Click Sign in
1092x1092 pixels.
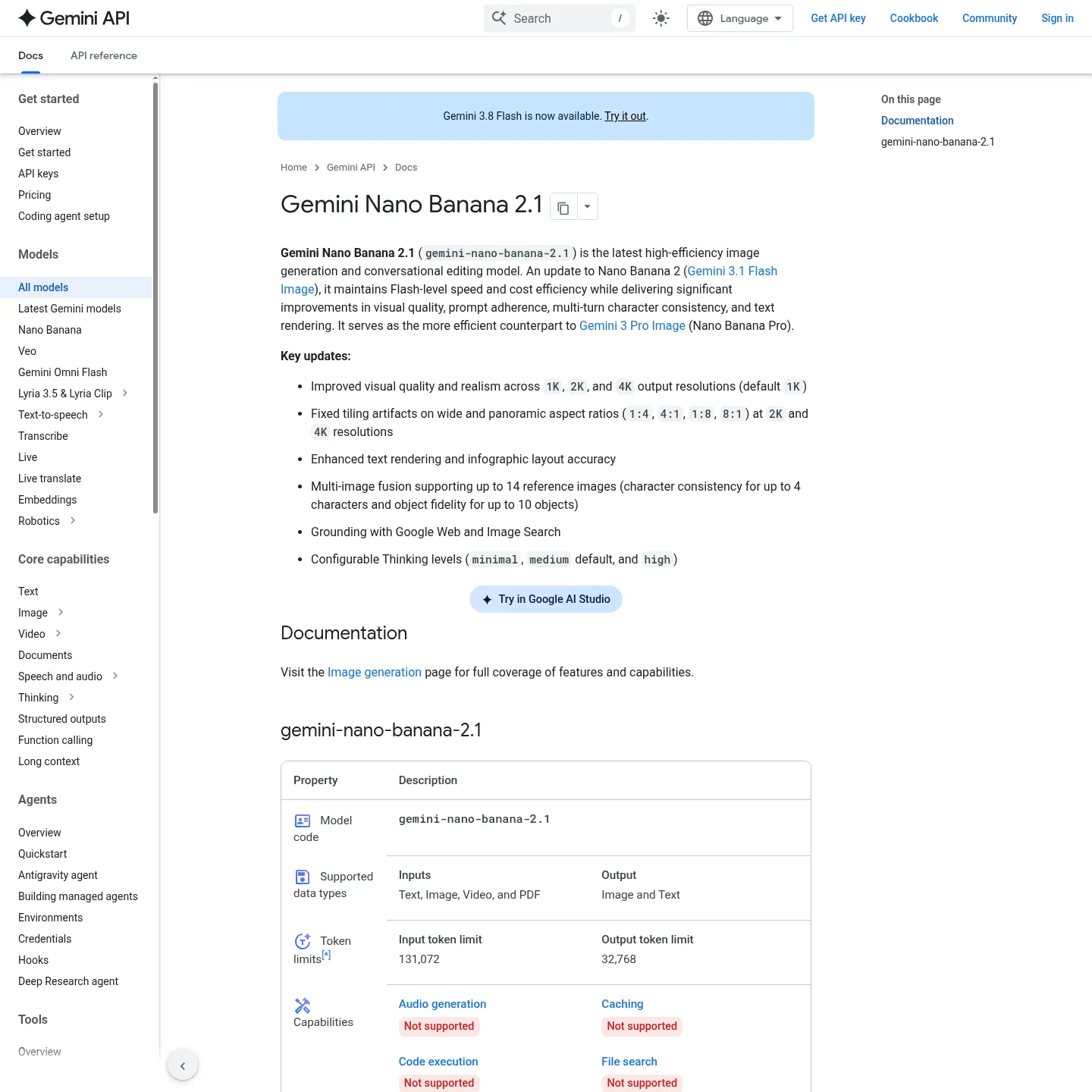pyautogui.click(x=1057, y=18)
